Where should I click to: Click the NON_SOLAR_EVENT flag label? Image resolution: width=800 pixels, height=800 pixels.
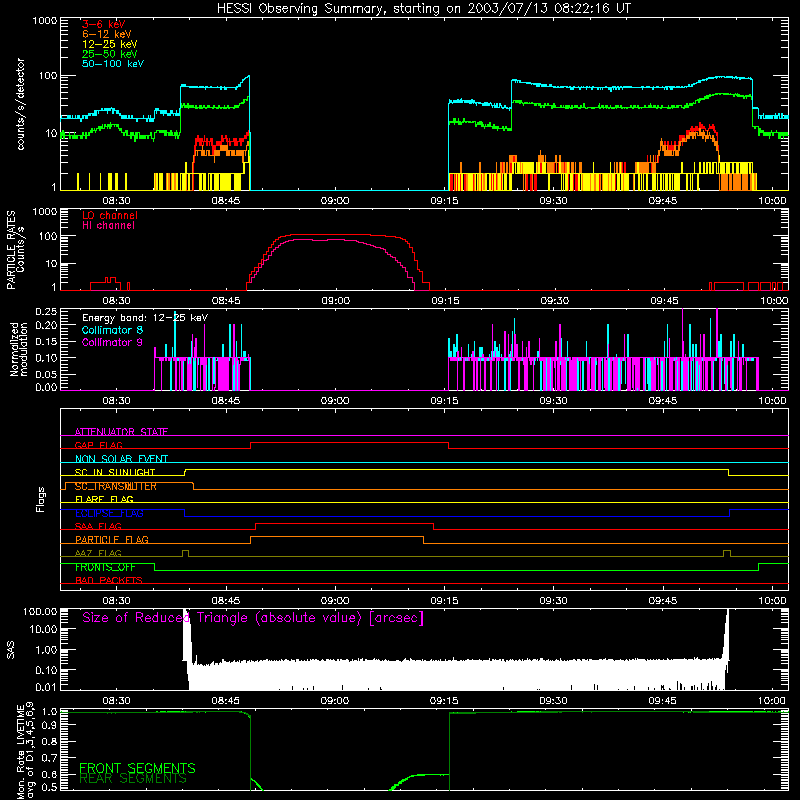(121, 459)
